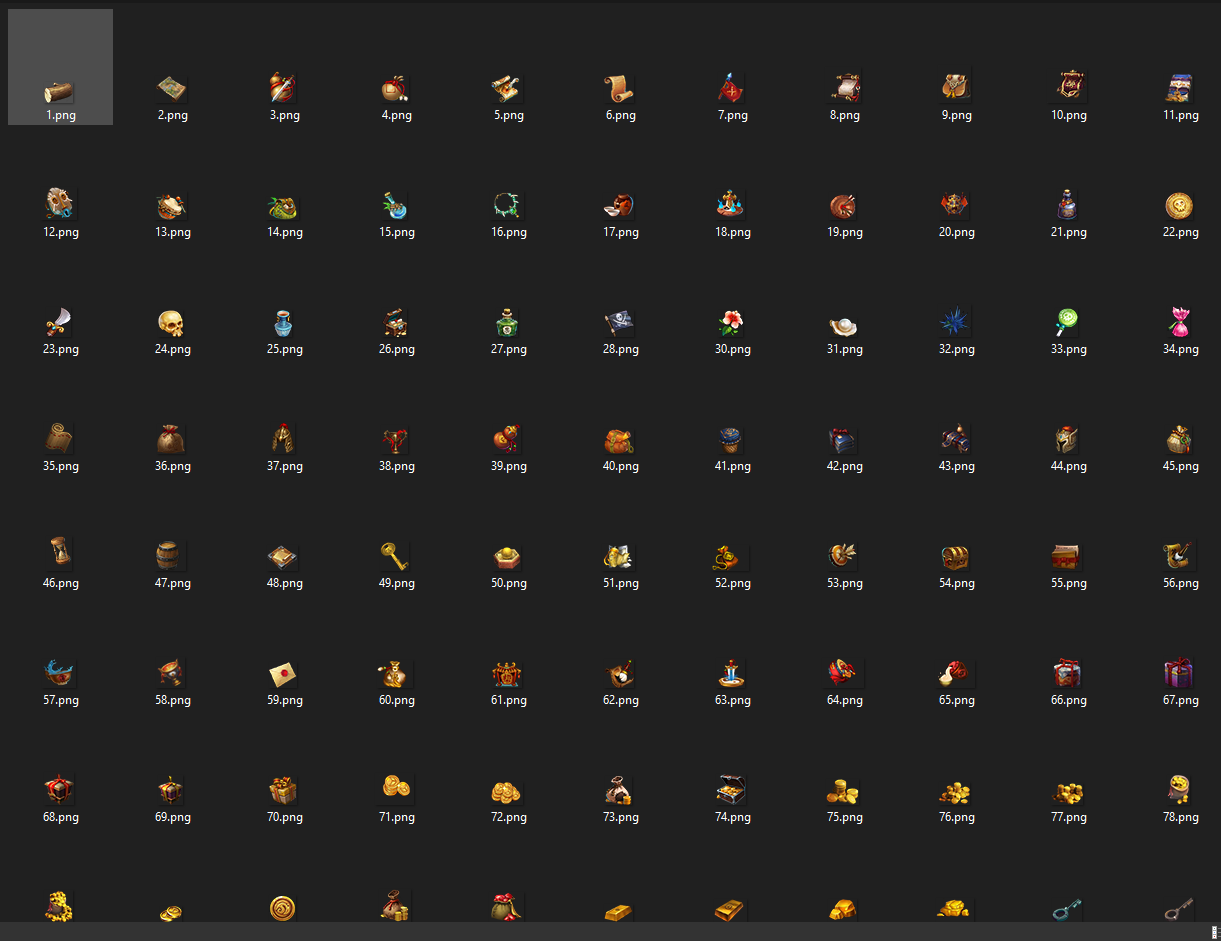Open the treasure chest icon for 54.png
1221x941 pixels.
pos(956,557)
